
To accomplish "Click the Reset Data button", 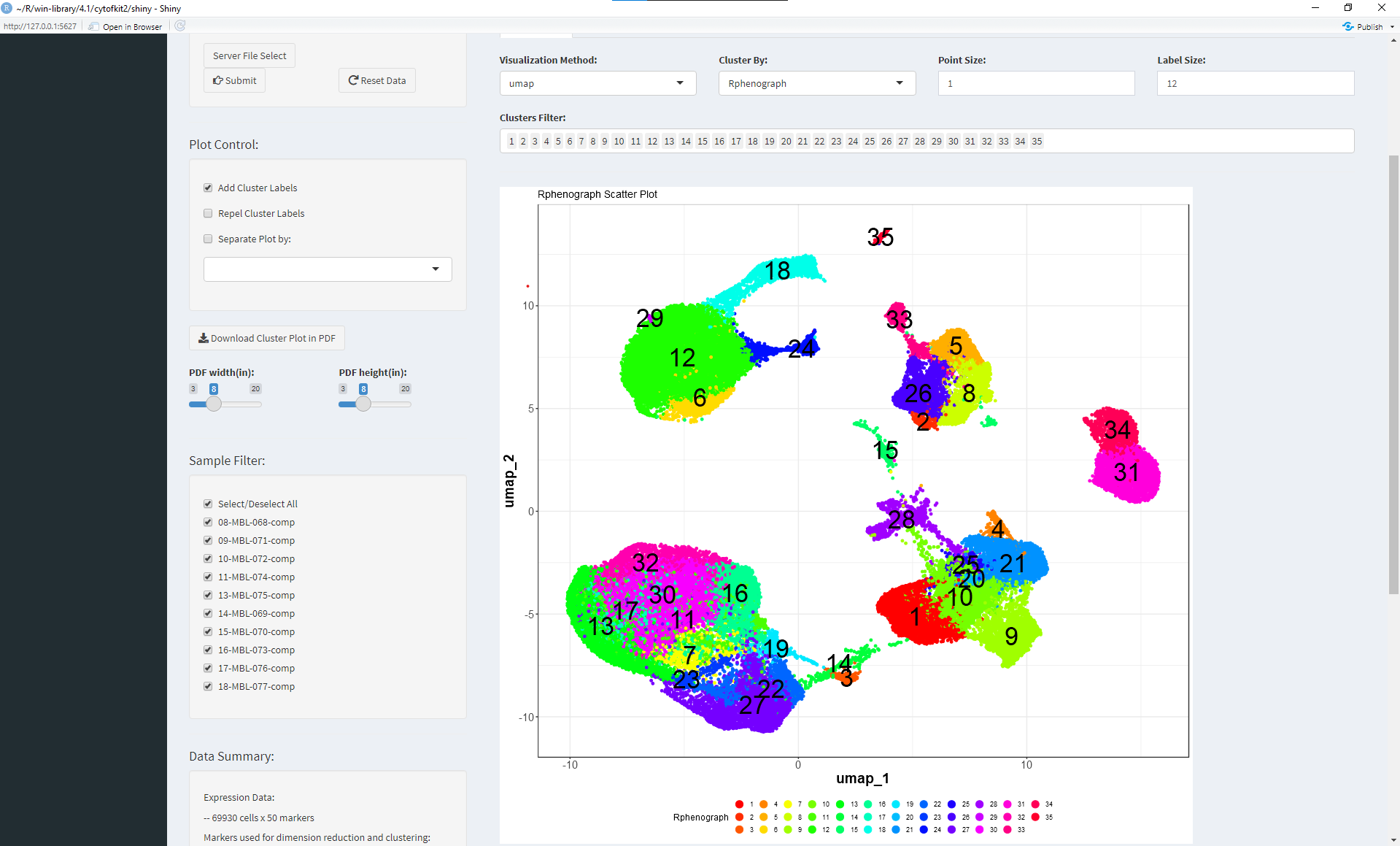I will click(x=377, y=80).
